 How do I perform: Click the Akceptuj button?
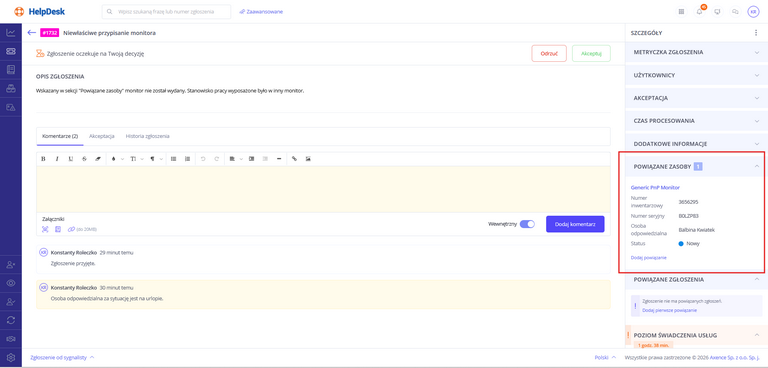click(591, 53)
